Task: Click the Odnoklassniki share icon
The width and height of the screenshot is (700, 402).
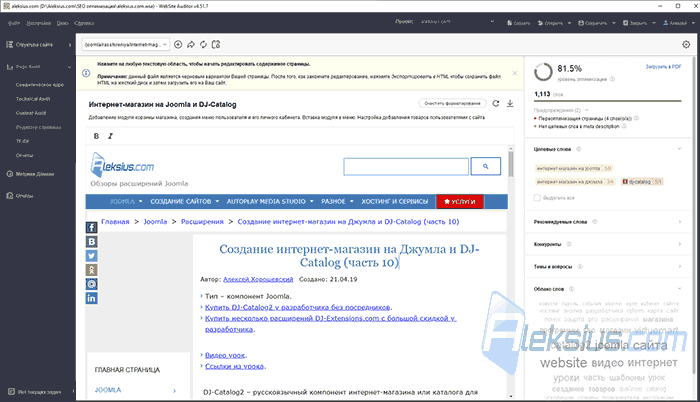Action: (92, 270)
